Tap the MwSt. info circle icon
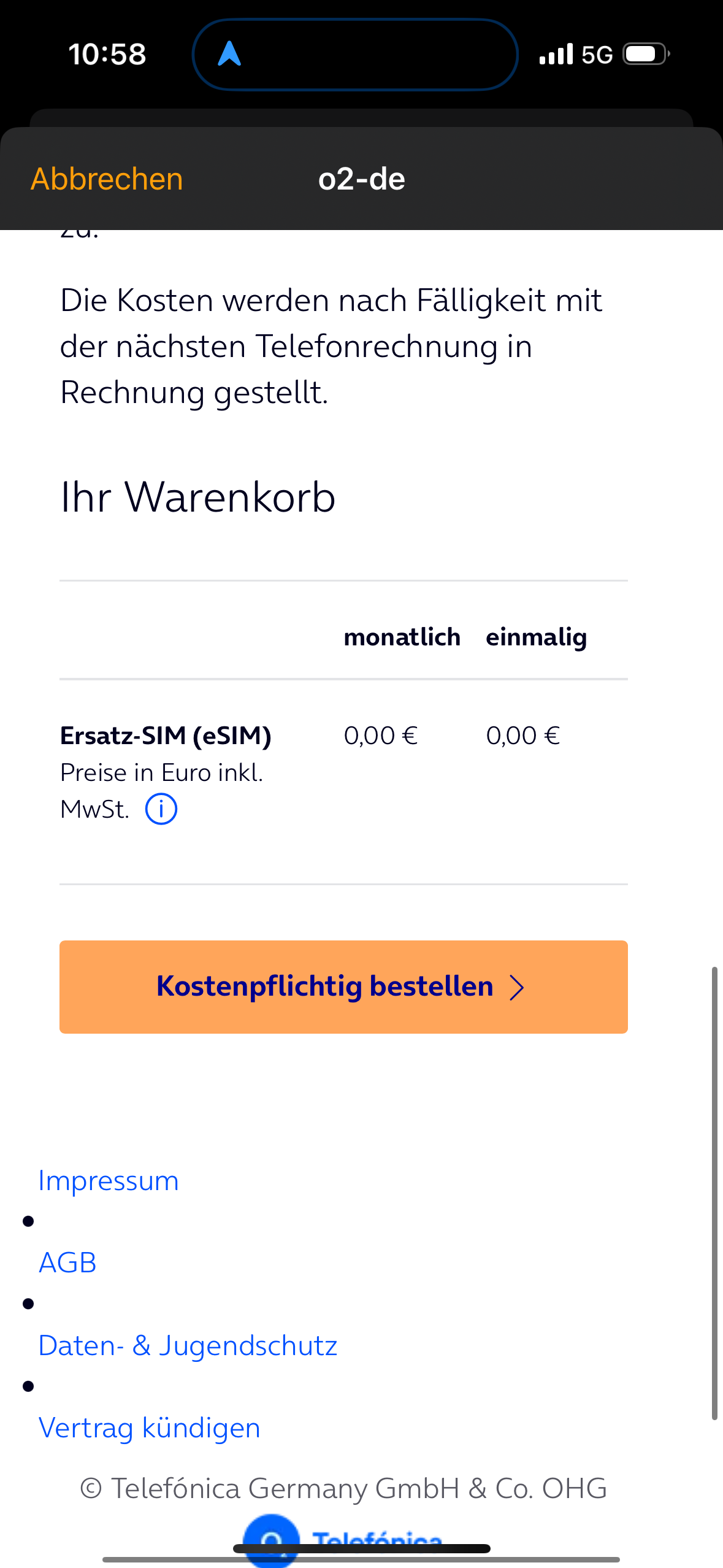The image size is (723, 1568). [161, 809]
